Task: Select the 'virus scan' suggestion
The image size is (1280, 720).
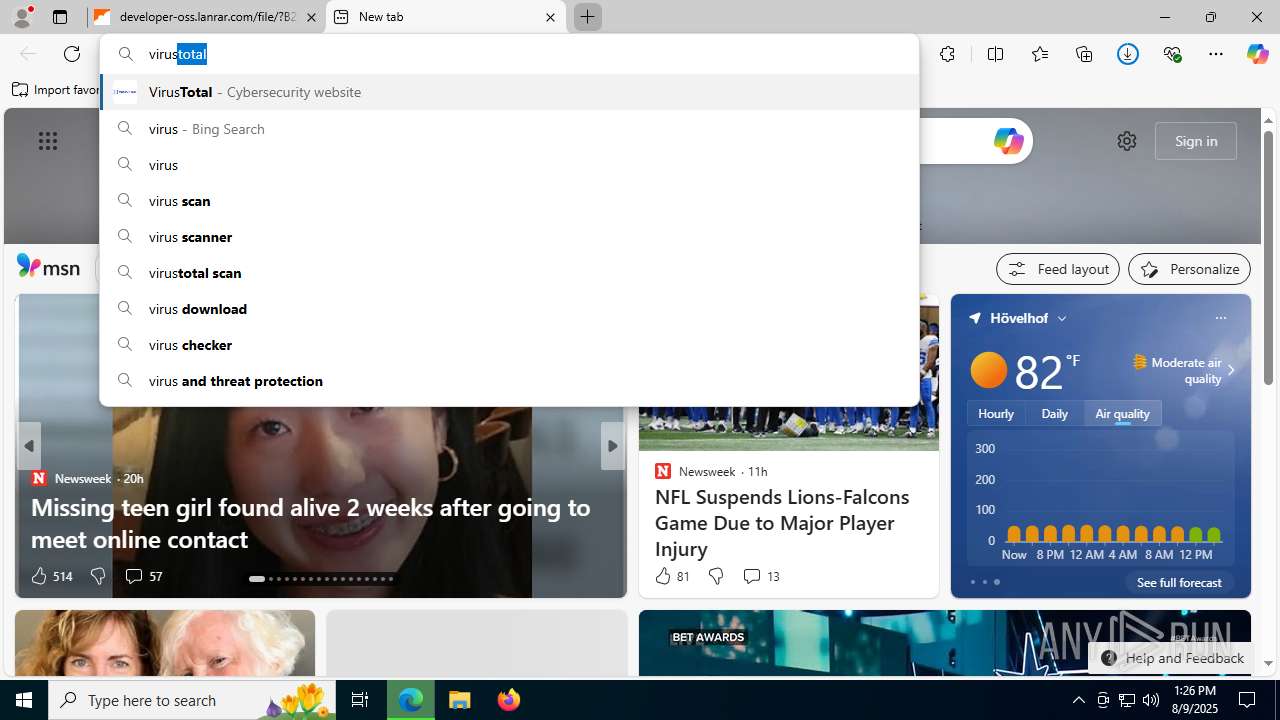Action: click(509, 201)
